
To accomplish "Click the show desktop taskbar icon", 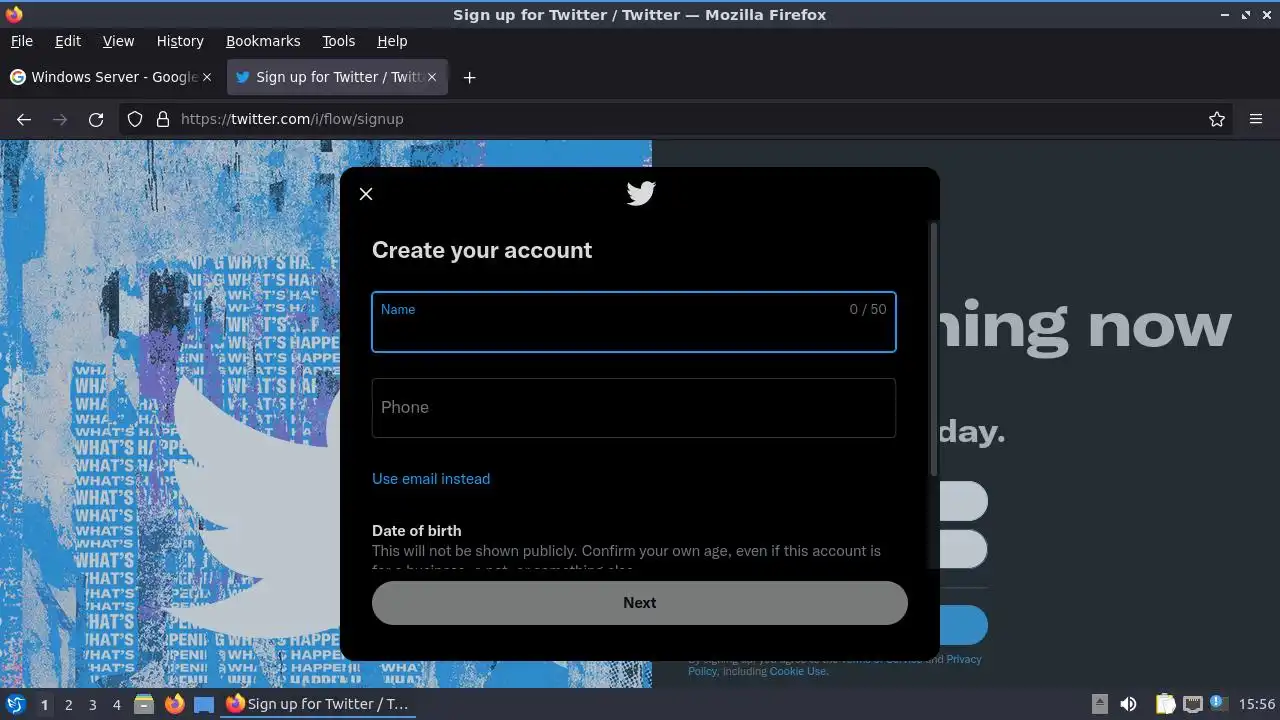I will (204, 704).
